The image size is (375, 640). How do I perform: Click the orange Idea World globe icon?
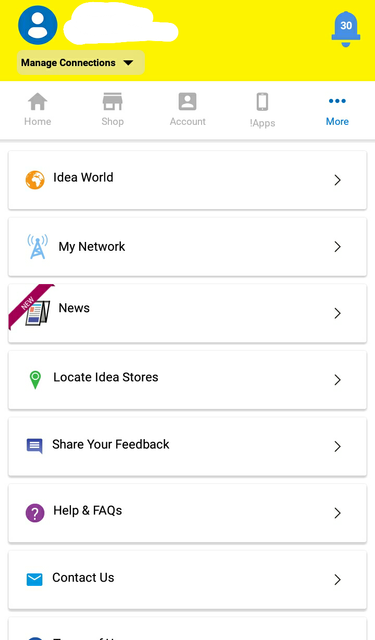pos(35,180)
